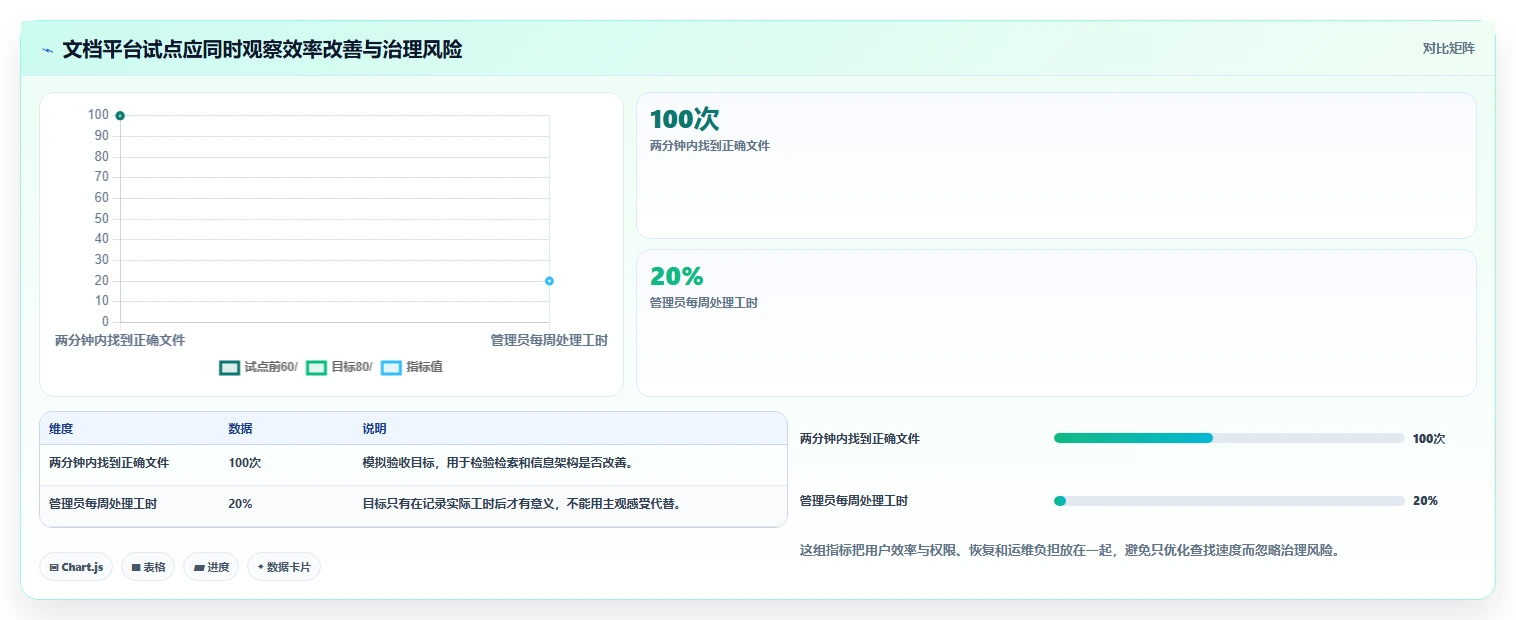Image resolution: width=1516 pixels, height=620 pixels.
Task: Click the 维度 table column header
Action: point(61,429)
